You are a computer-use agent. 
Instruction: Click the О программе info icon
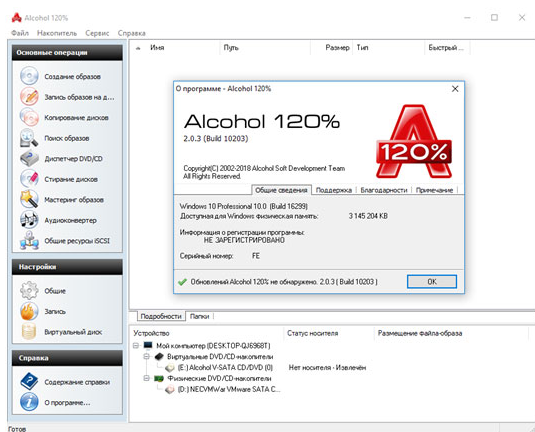(29, 402)
